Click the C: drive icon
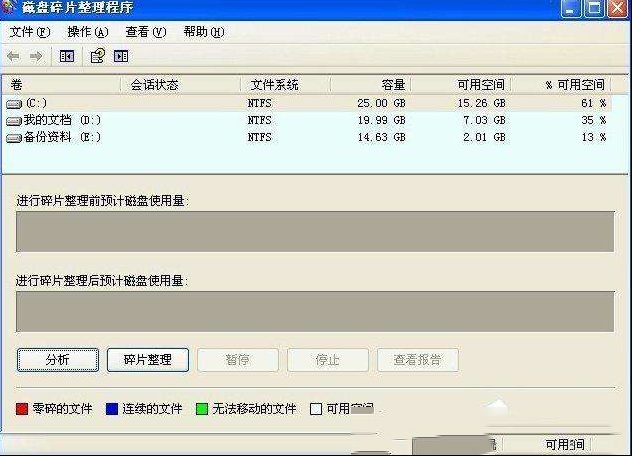The width and height of the screenshot is (632, 456). 14,104
